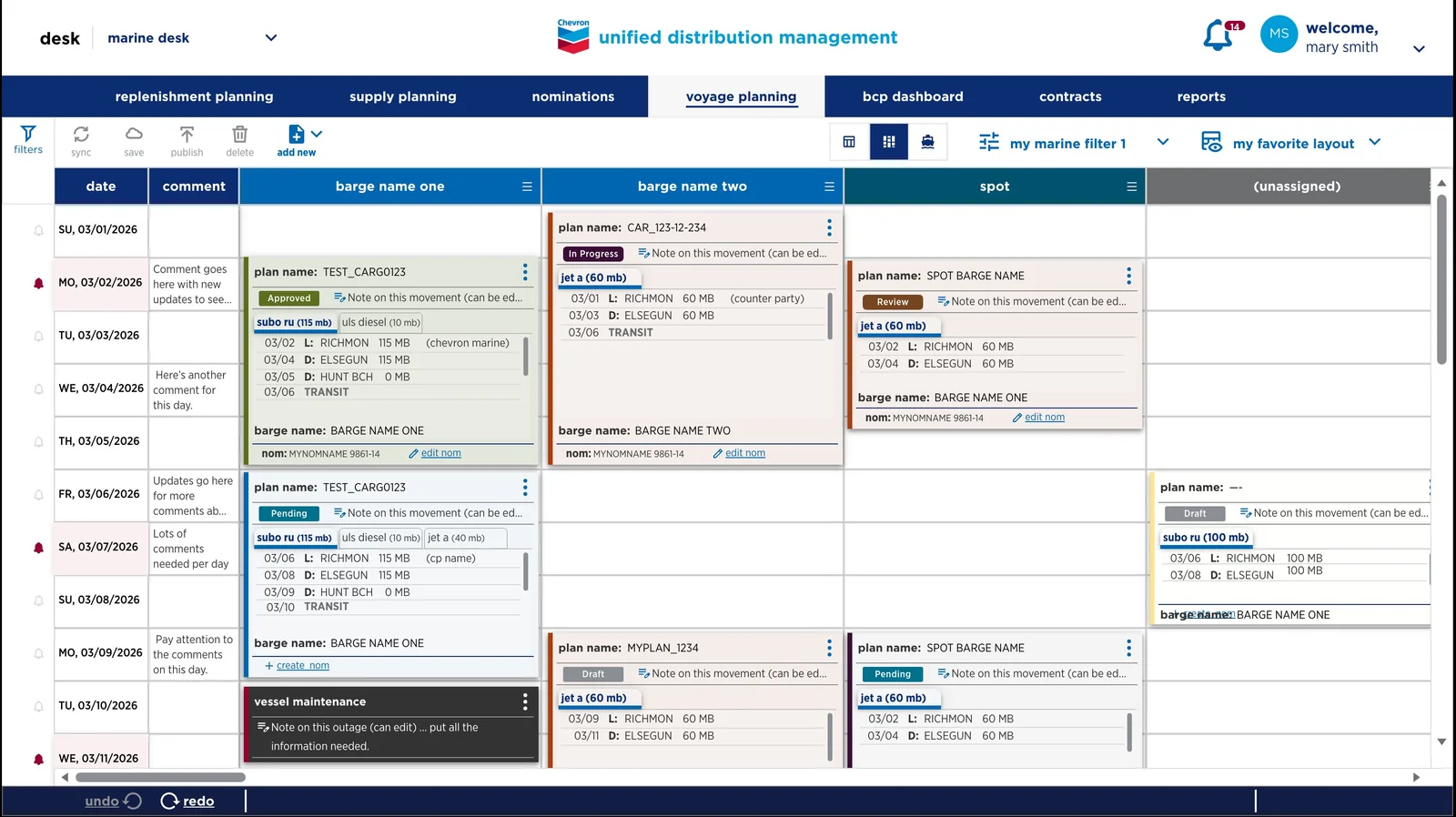
Task: Click the favorite layout icon
Action: pos(1211,142)
